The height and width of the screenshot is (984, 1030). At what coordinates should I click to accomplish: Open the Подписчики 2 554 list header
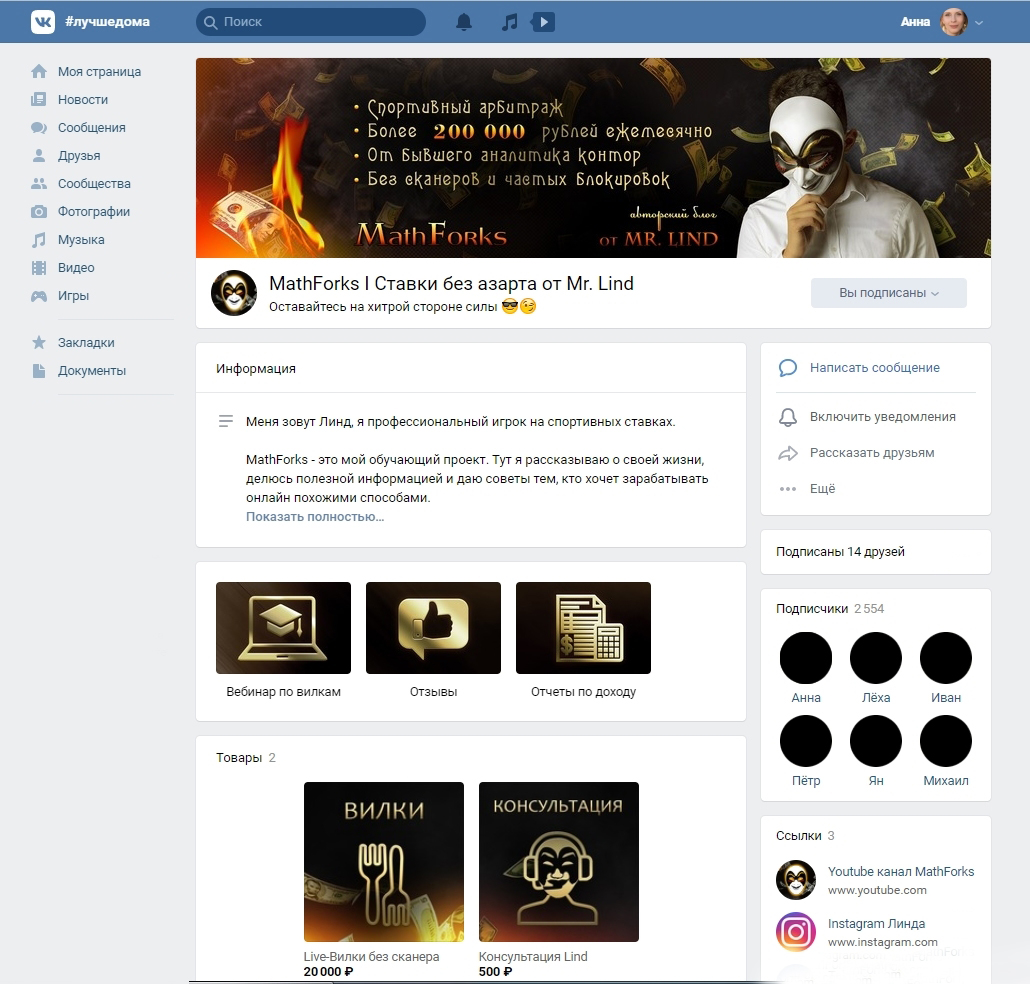(830, 609)
